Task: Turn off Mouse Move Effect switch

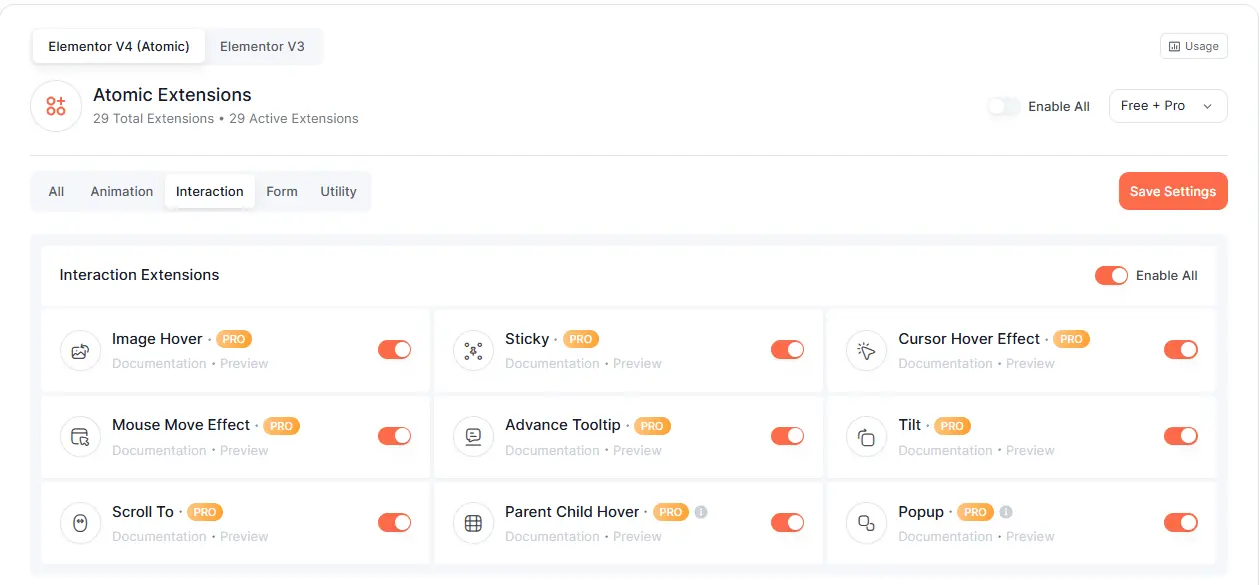Action: 394,436
